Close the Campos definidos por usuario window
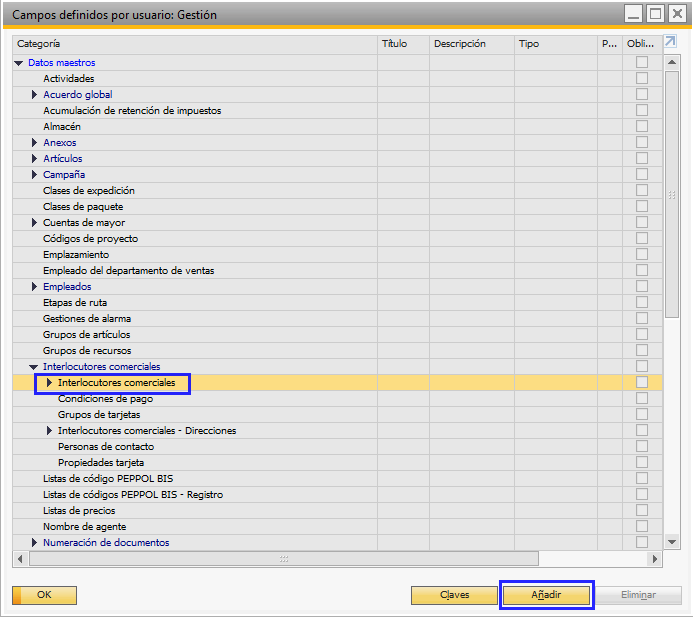Screen dimensions: 693x617 pyautogui.click(x=677, y=14)
